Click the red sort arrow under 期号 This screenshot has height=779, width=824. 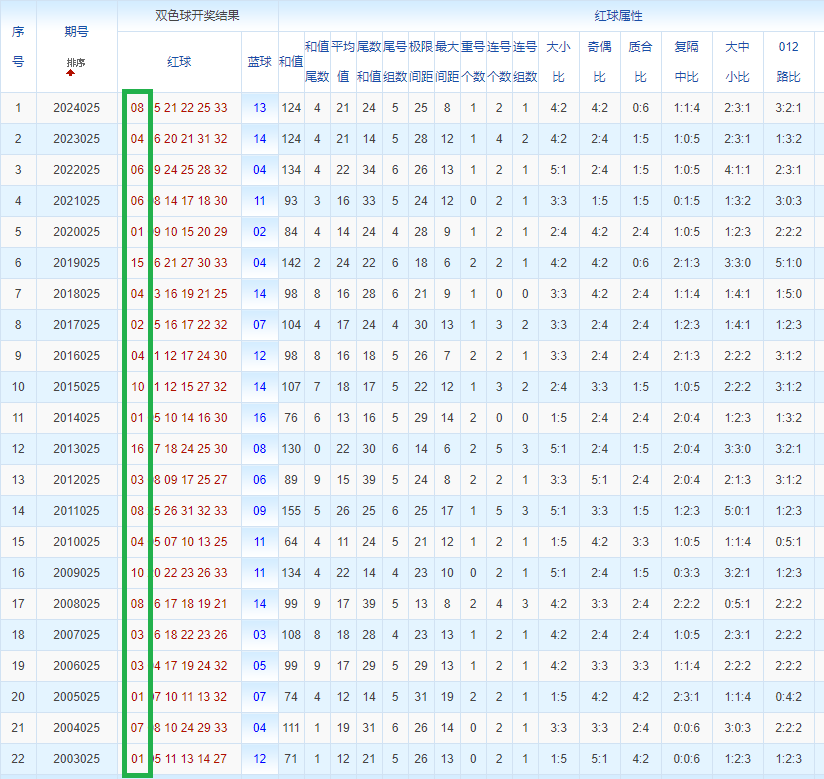pyautogui.click(x=70, y=73)
